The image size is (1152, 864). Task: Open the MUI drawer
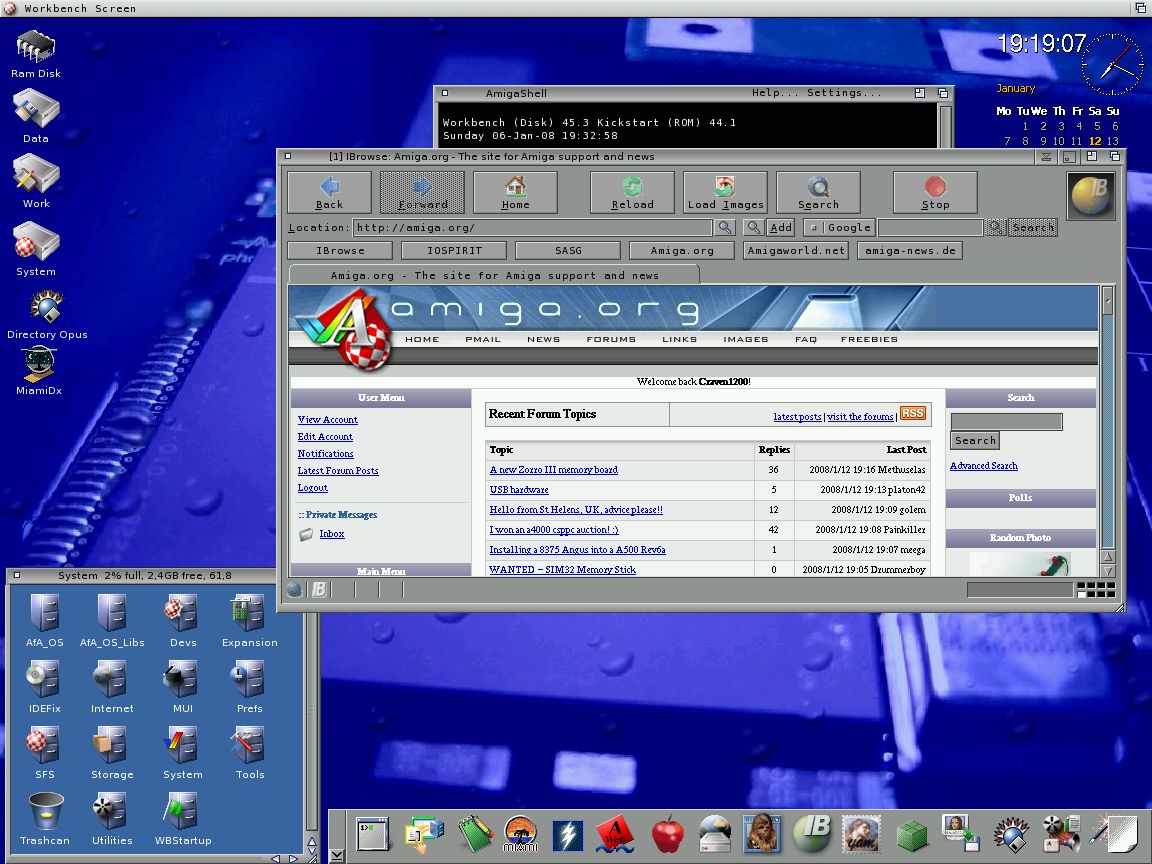coord(182,687)
